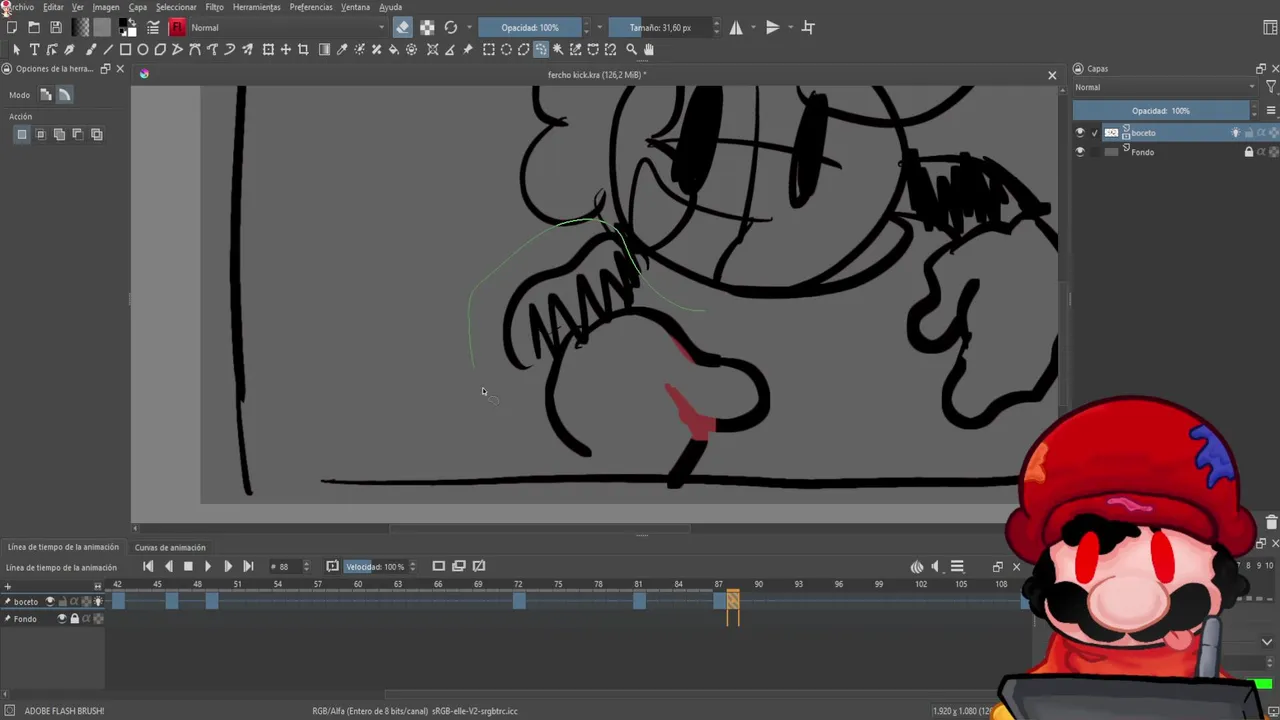This screenshot has height=720, width=1280.
Task: Open the brush blending mode Normal dropdown
Action: (287, 28)
